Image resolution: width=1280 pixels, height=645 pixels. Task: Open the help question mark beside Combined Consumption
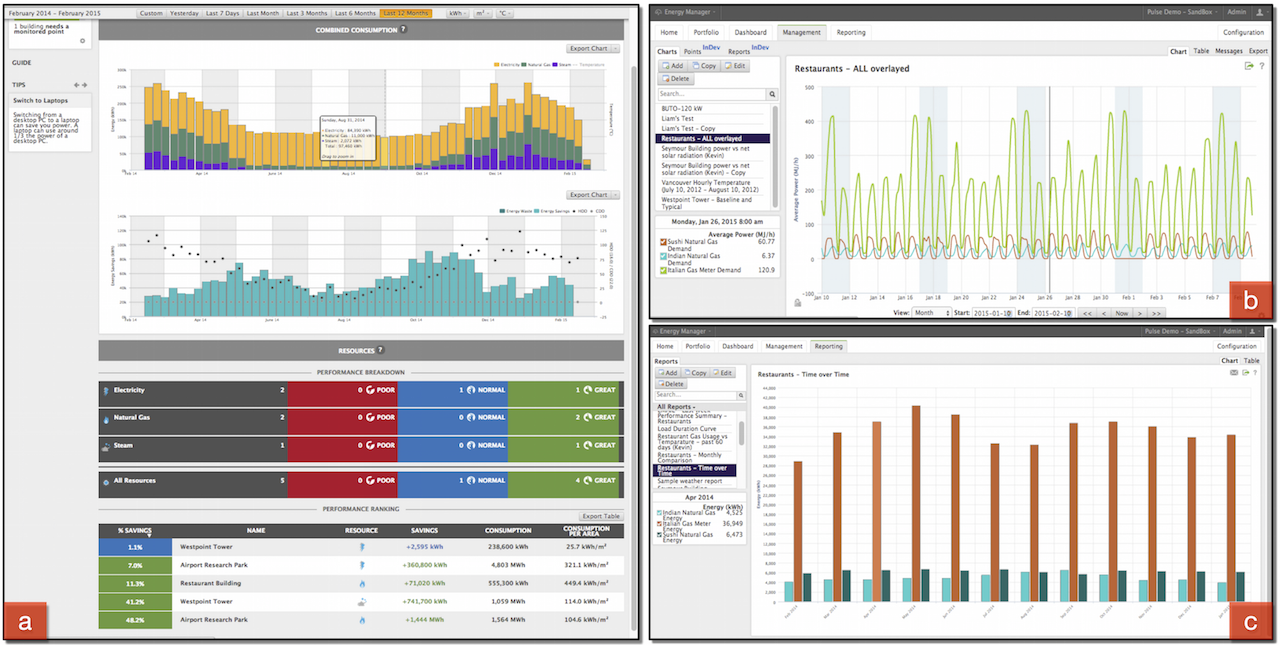pos(403,30)
